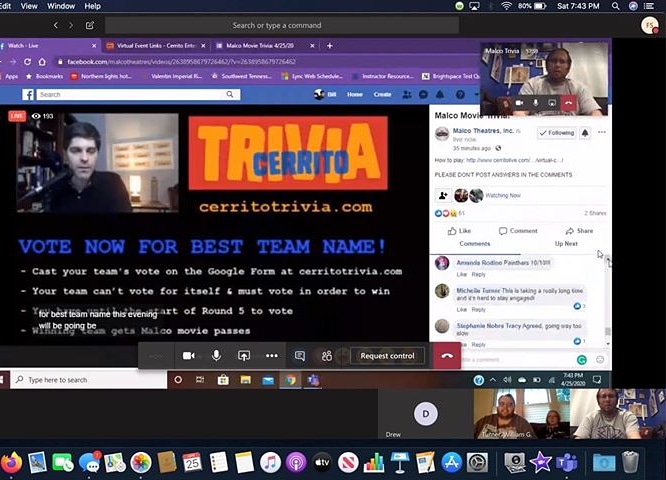This screenshot has width=666, height=480.
Task: Click the invite friends person-plus icon
Action: coord(443,195)
